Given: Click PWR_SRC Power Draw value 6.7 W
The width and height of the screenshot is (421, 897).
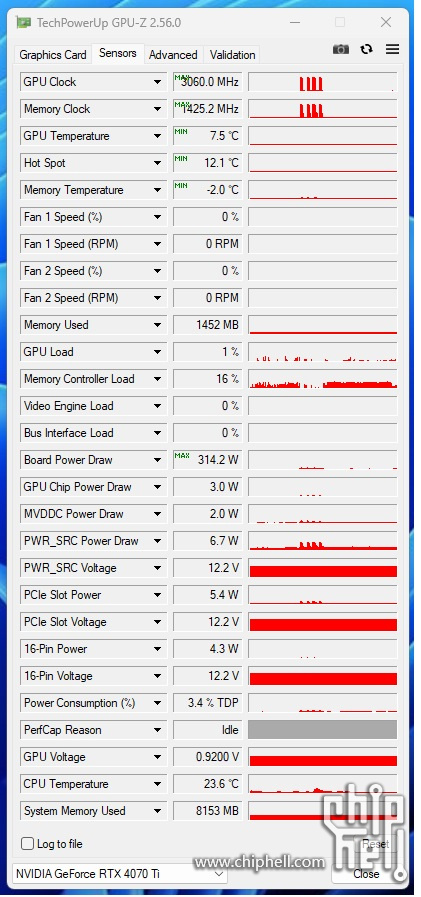Looking at the screenshot, I should tap(207, 541).
